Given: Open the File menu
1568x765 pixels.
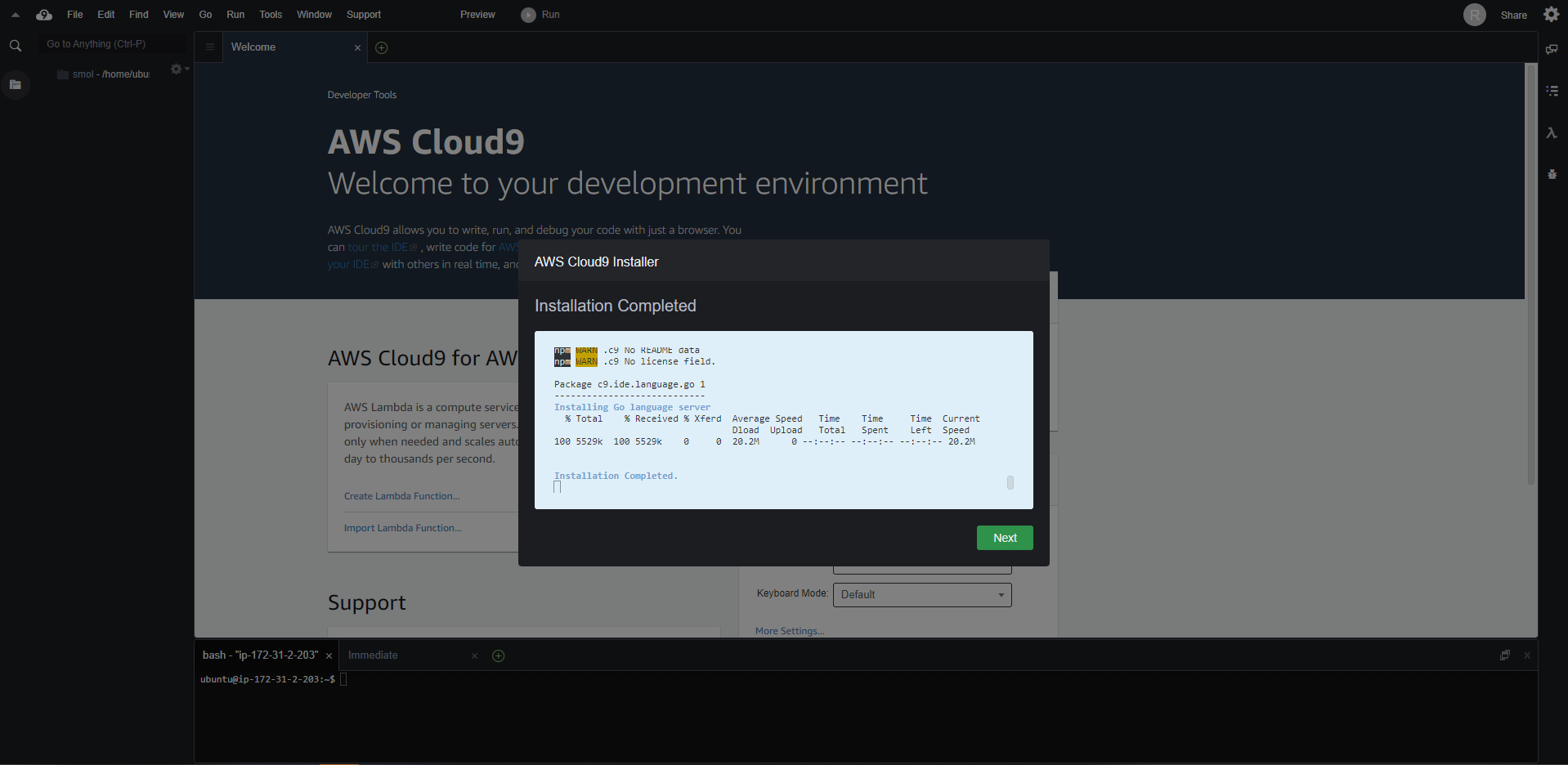Looking at the screenshot, I should [x=74, y=15].
